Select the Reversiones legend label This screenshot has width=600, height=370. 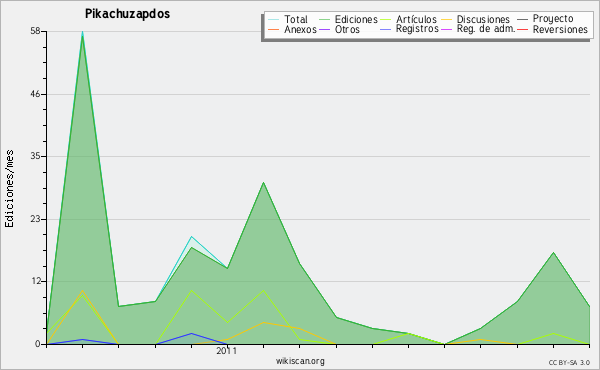point(560,29)
